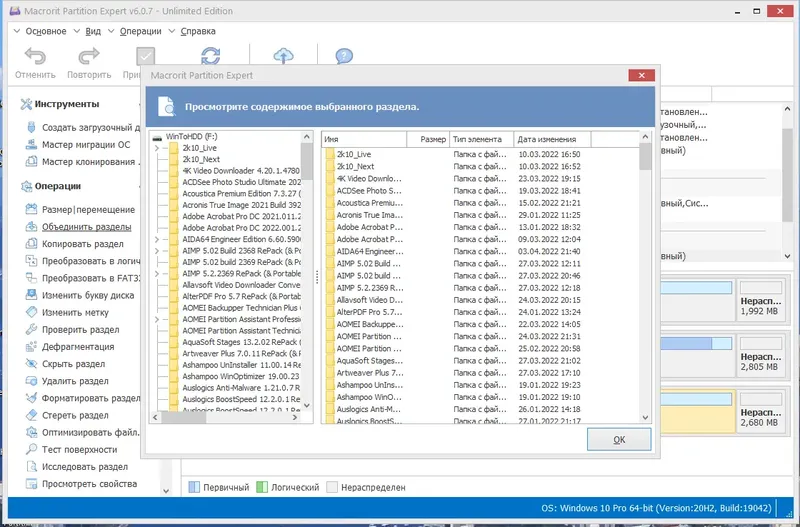Sort by Дата изменения column header
The height and width of the screenshot is (527, 800).
coord(552,139)
